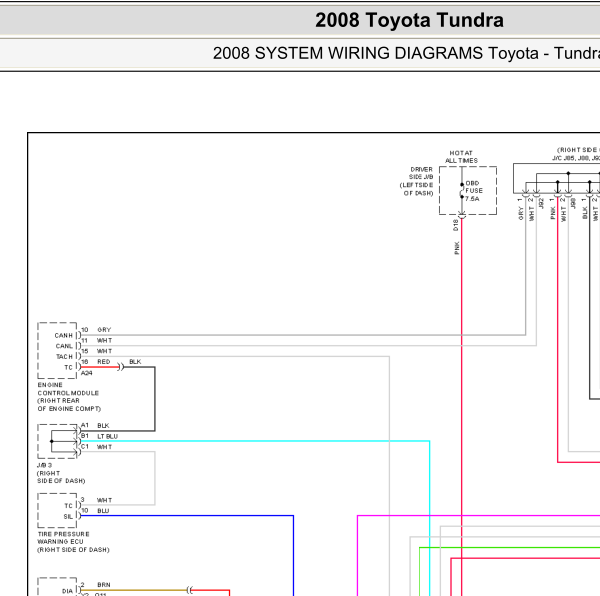
Task: Click the "2008 Toyota Tundra" title heading
Action: click(x=409, y=20)
